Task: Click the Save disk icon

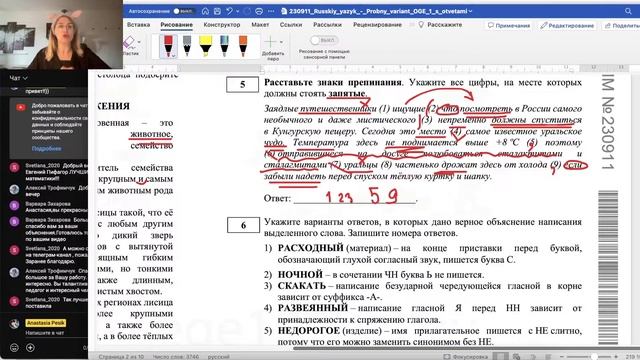Action: coord(218,11)
